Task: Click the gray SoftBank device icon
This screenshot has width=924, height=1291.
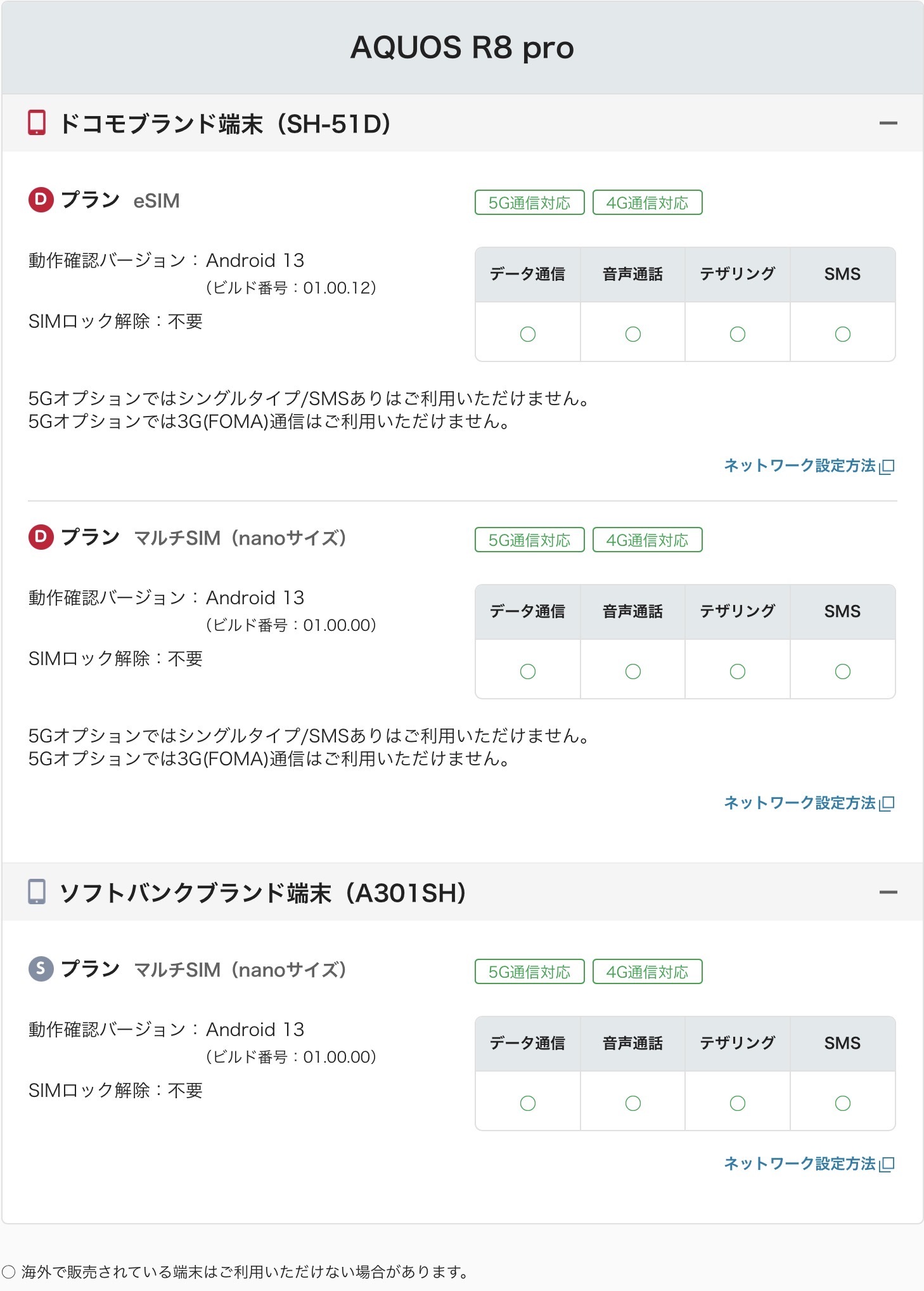Action: pyautogui.click(x=37, y=892)
